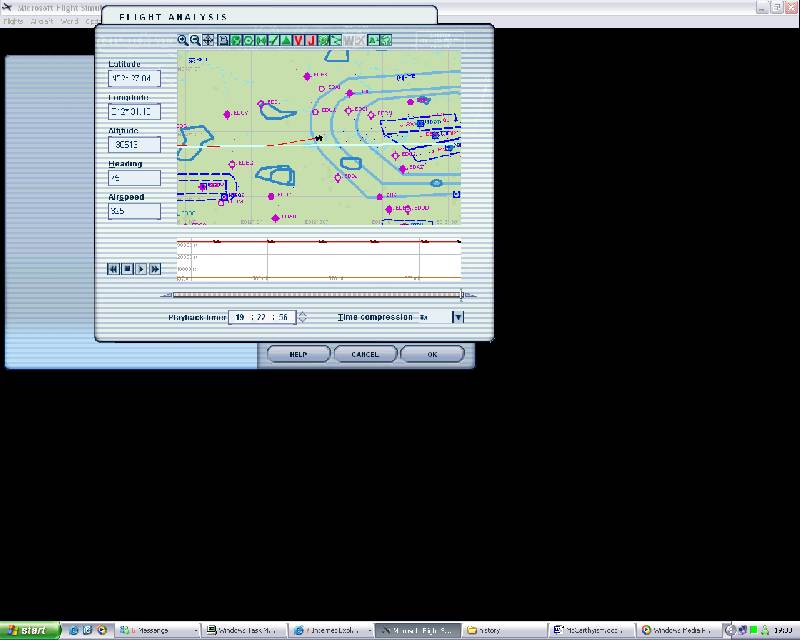Toggle airspace boundaries layer icon

pyautogui.click(x=323, y=40)
